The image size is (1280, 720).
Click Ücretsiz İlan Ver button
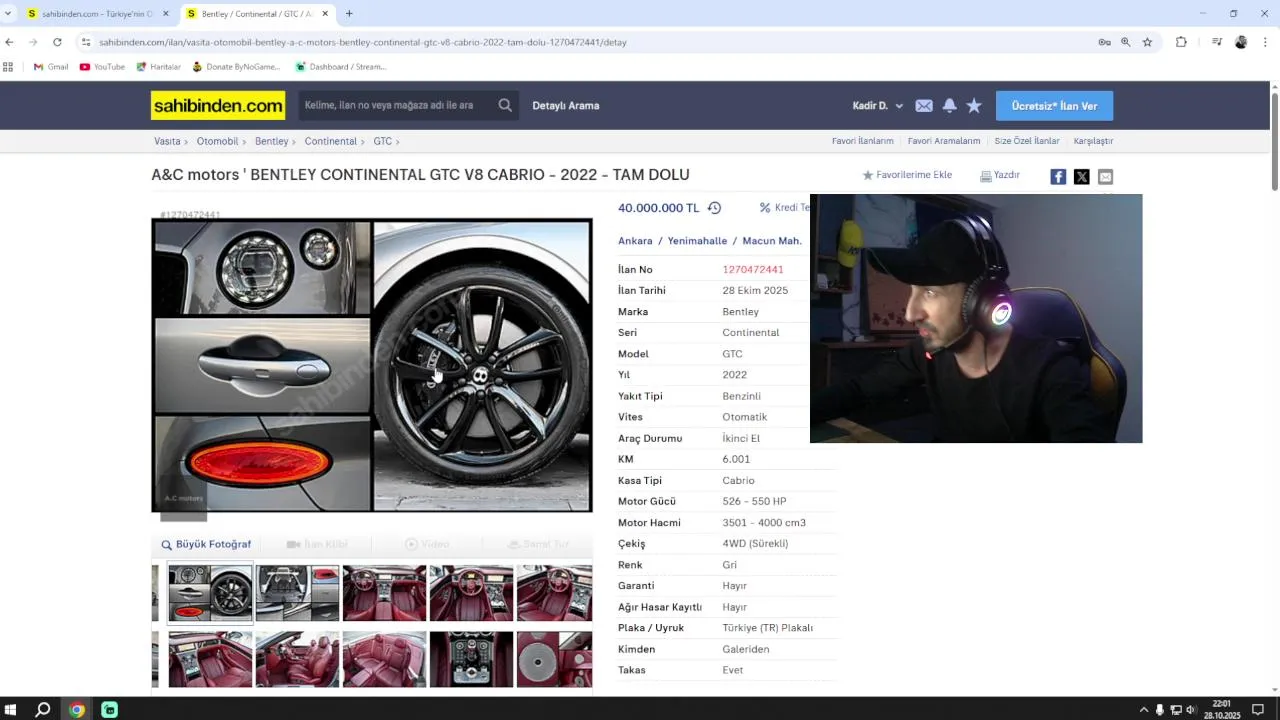point(1054,105)
